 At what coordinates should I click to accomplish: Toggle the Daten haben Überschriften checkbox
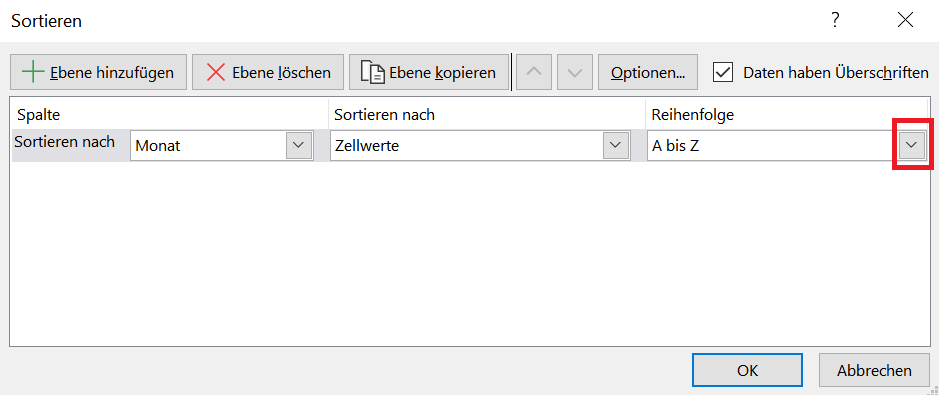tap(723, 73)
